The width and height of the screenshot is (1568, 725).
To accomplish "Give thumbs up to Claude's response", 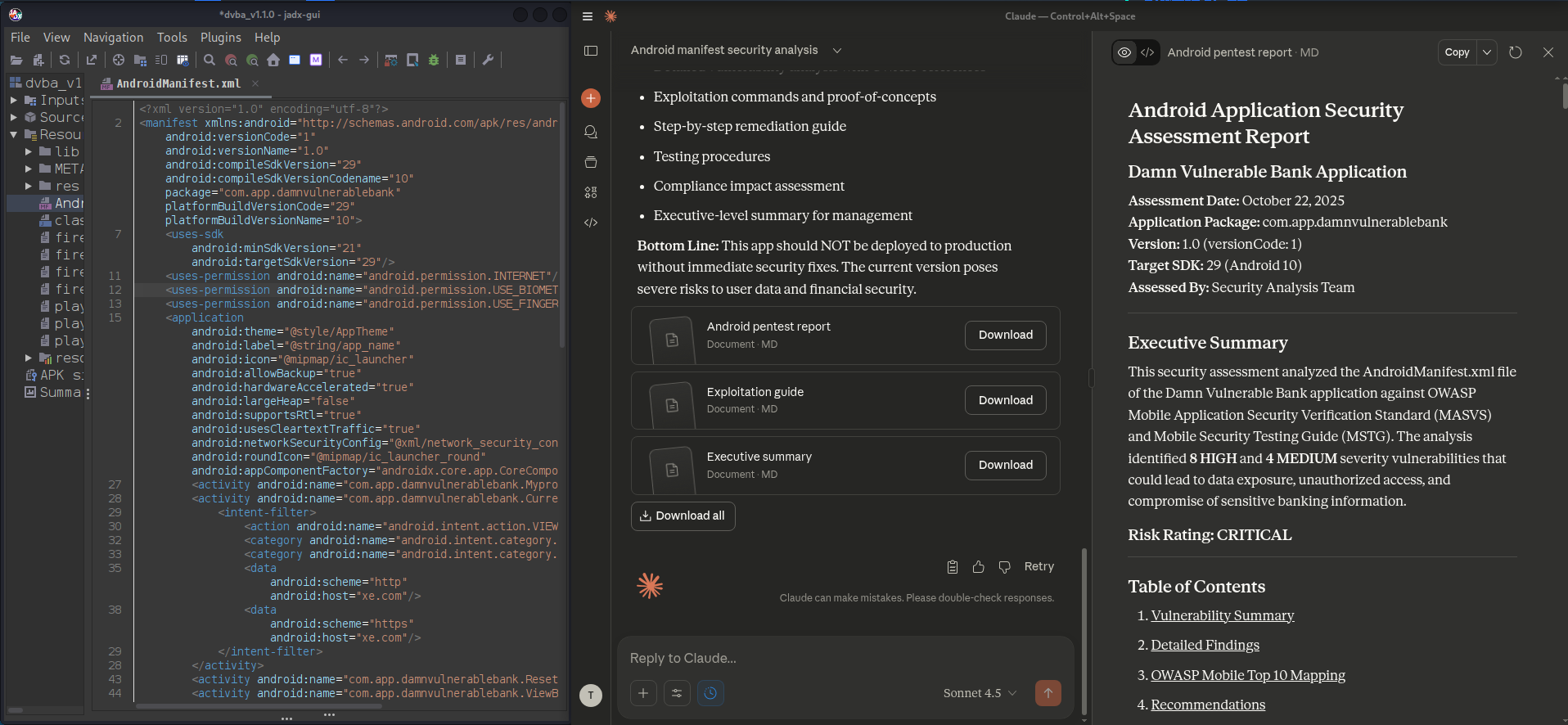I will click(x=978, y=567).
